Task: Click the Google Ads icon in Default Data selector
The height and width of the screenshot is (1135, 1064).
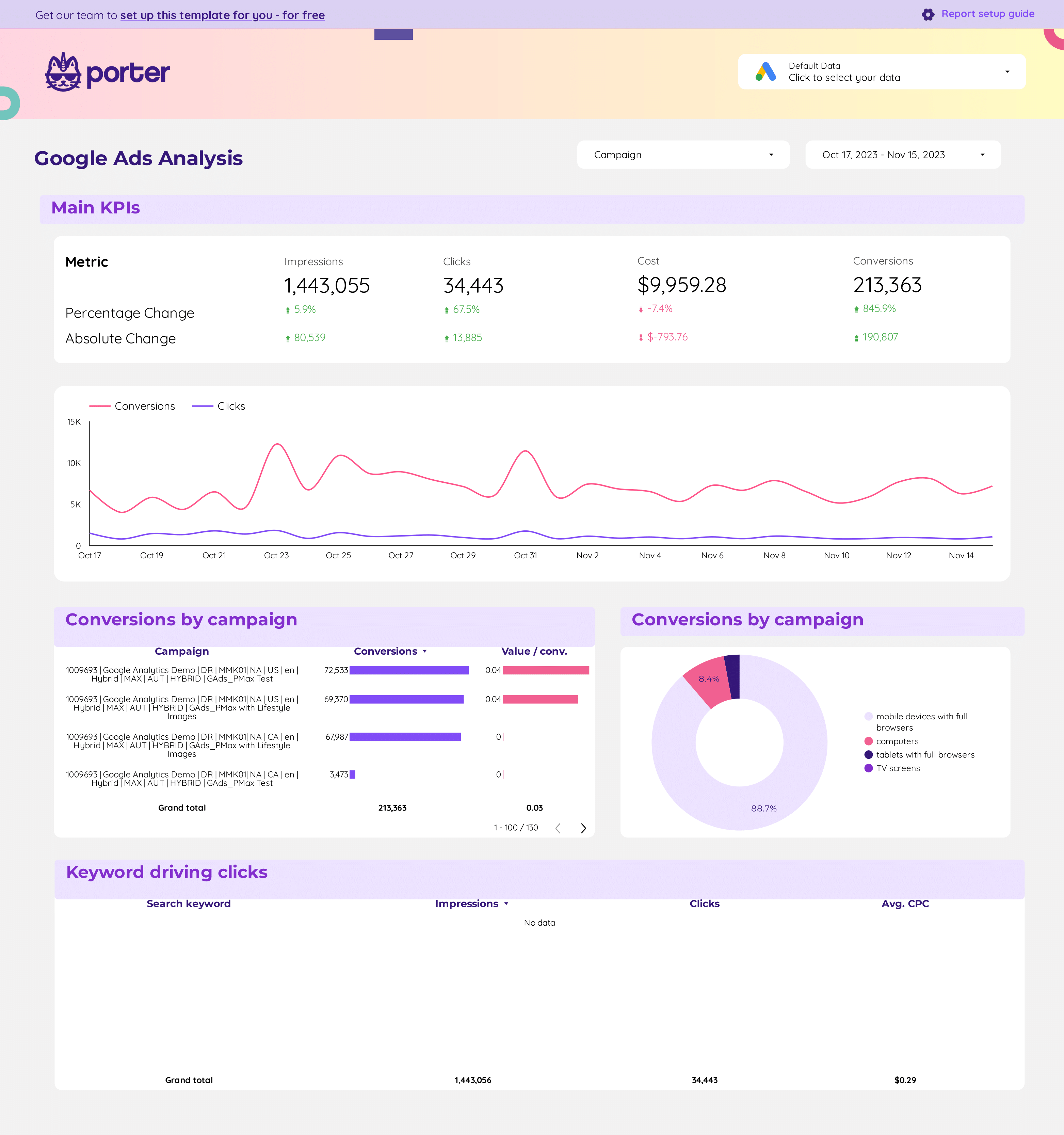Action: click(x=766, y=71)
